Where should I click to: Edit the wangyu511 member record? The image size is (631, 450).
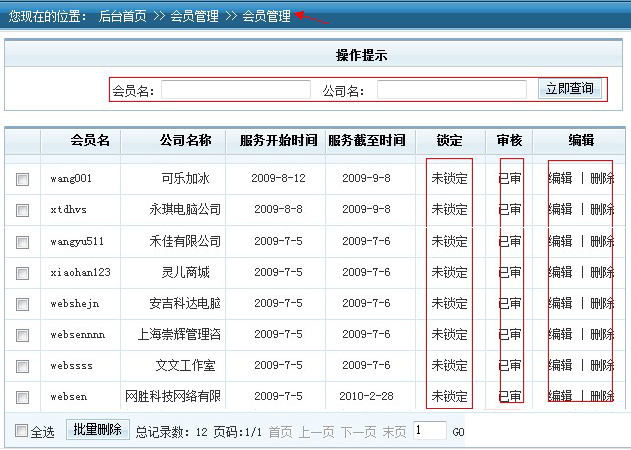coord(560,241)
